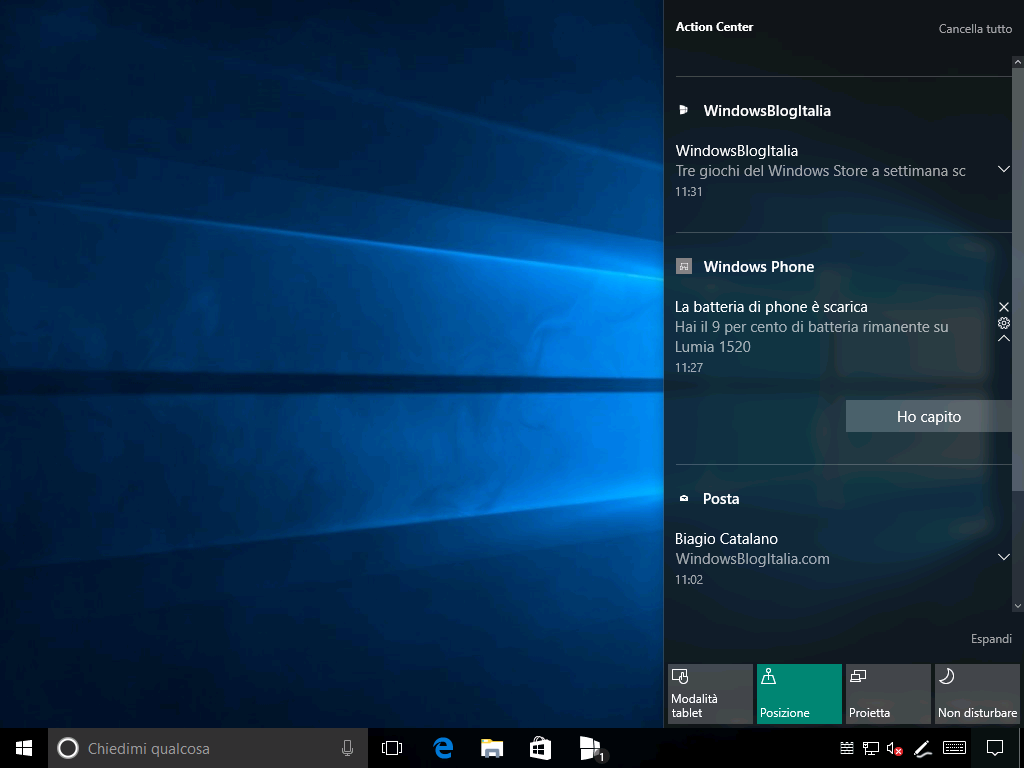Open the pen workspace tray icon
This screenshot has height=768, width=1024.
922,748
